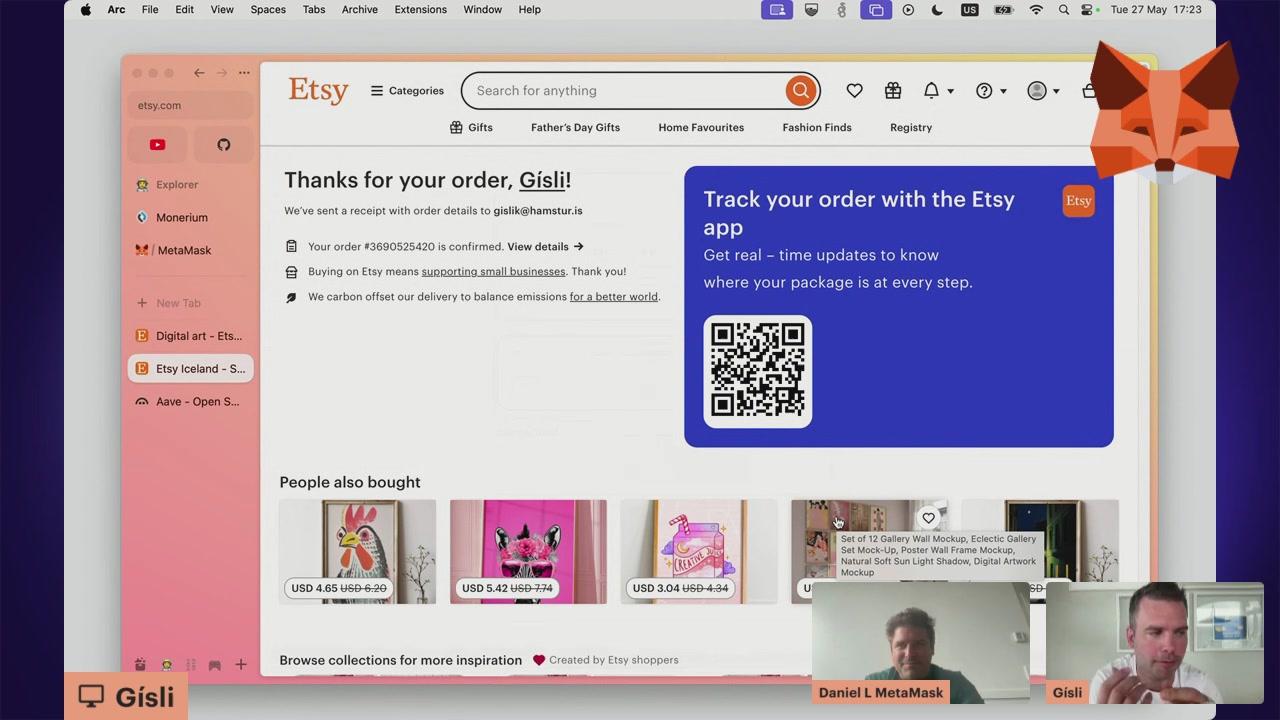Open the Arc site controls three-dot menu
This screenshot has height=720, width=1280.
244,73
